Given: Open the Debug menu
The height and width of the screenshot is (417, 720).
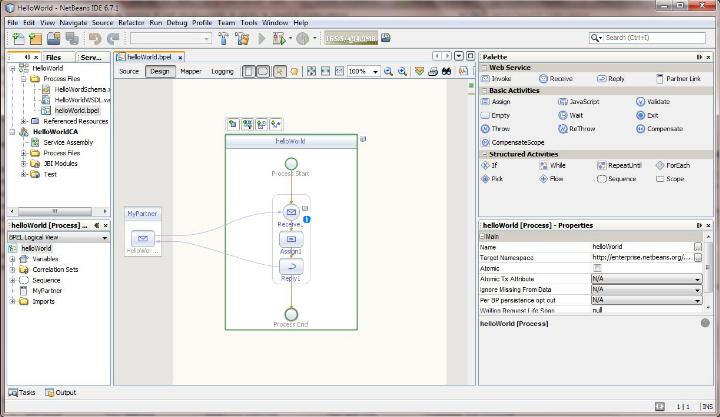Looking at the screenshot, I should pyautogui.click(x=177, y=23).
